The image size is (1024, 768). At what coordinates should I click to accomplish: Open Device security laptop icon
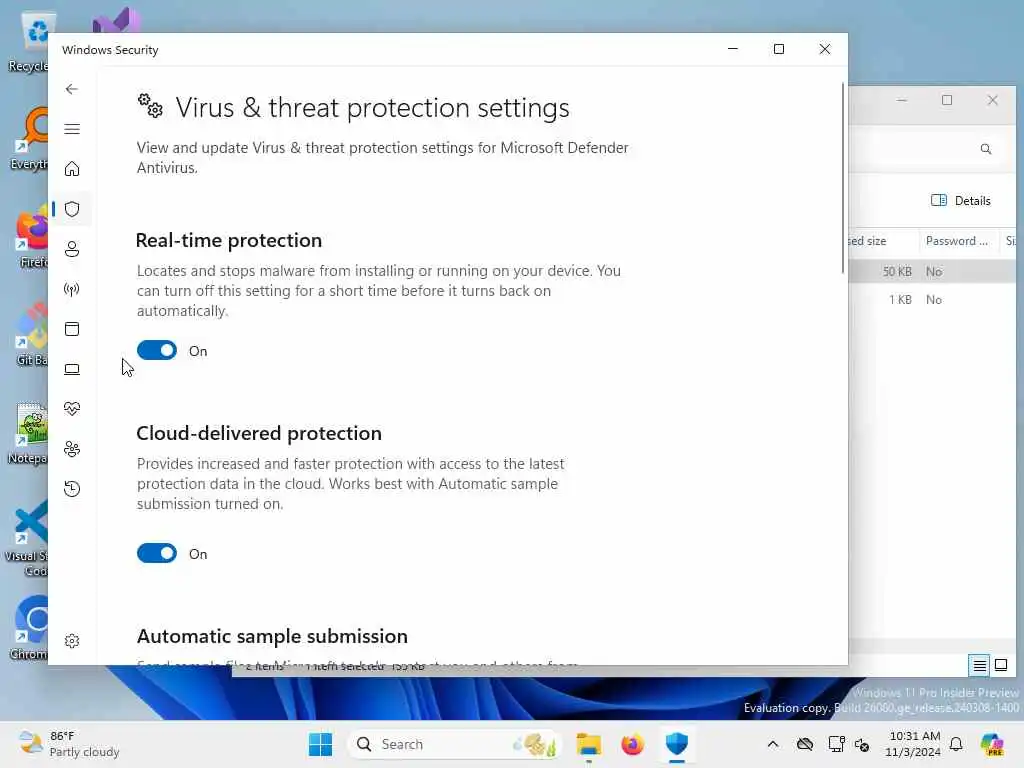click(72, 370)
